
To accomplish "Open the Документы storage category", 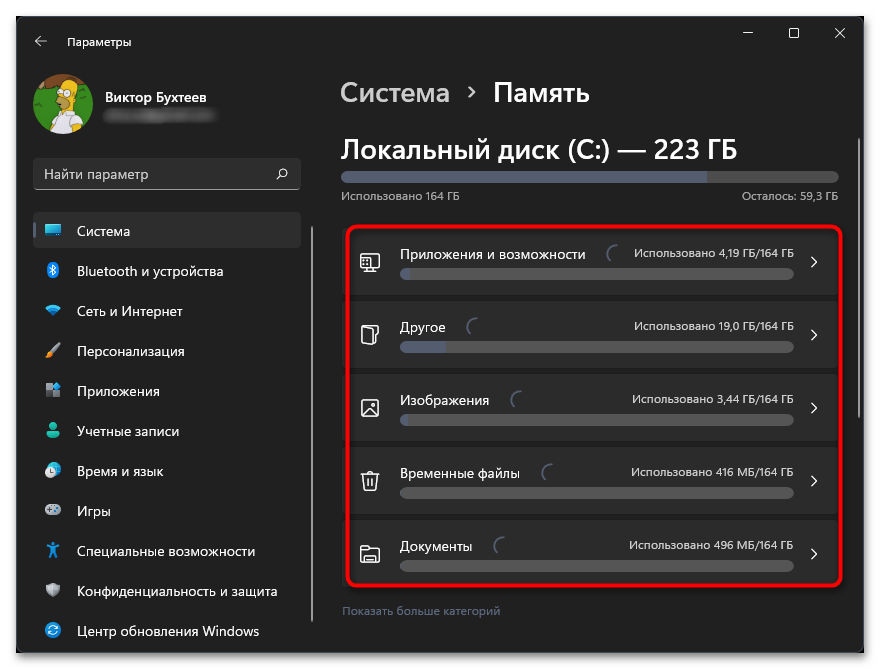I will click(589, 553).
